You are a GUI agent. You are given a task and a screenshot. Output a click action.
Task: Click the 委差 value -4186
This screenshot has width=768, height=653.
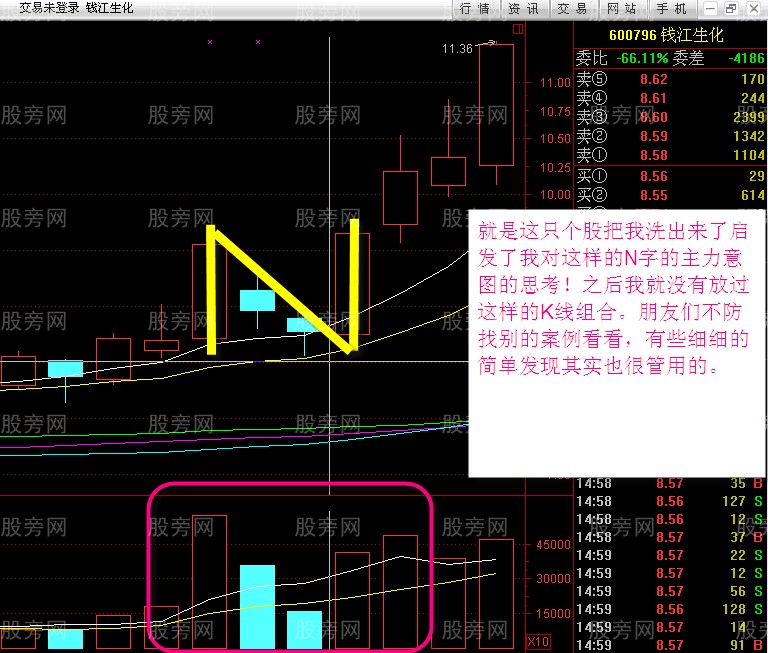[x=746, y=58]
